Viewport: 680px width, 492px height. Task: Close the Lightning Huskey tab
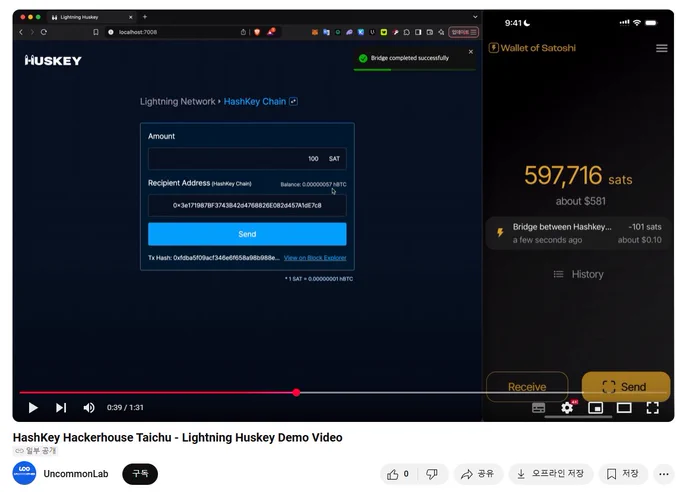pos(131,17)
